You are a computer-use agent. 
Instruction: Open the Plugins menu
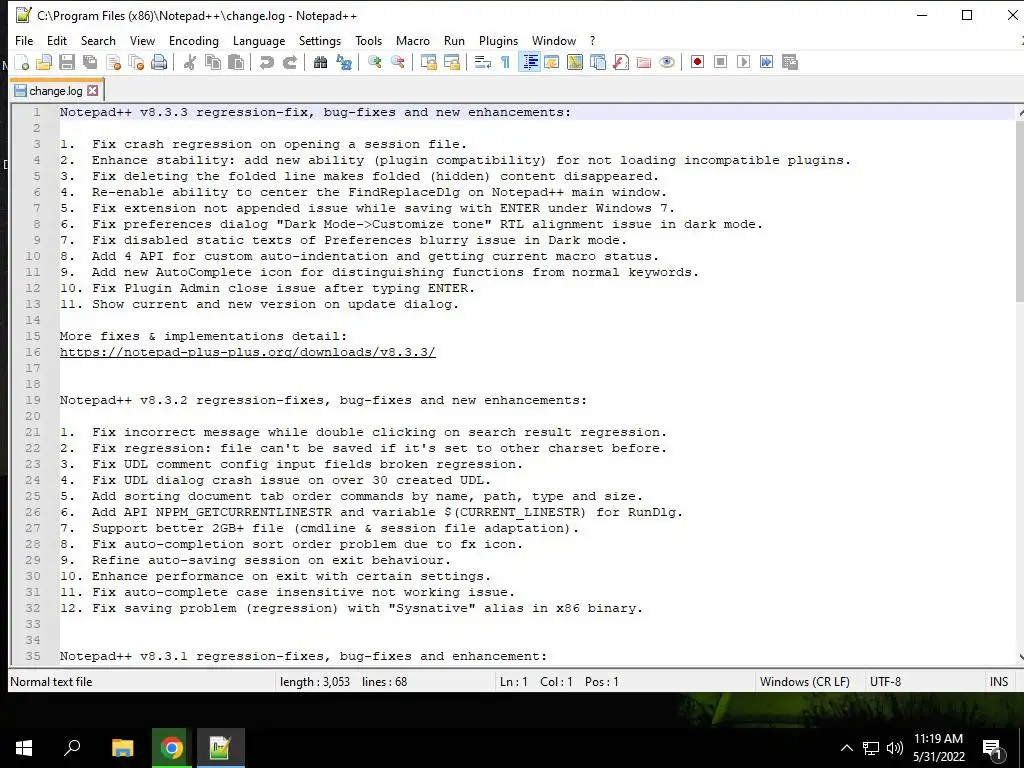coord(498,40)
